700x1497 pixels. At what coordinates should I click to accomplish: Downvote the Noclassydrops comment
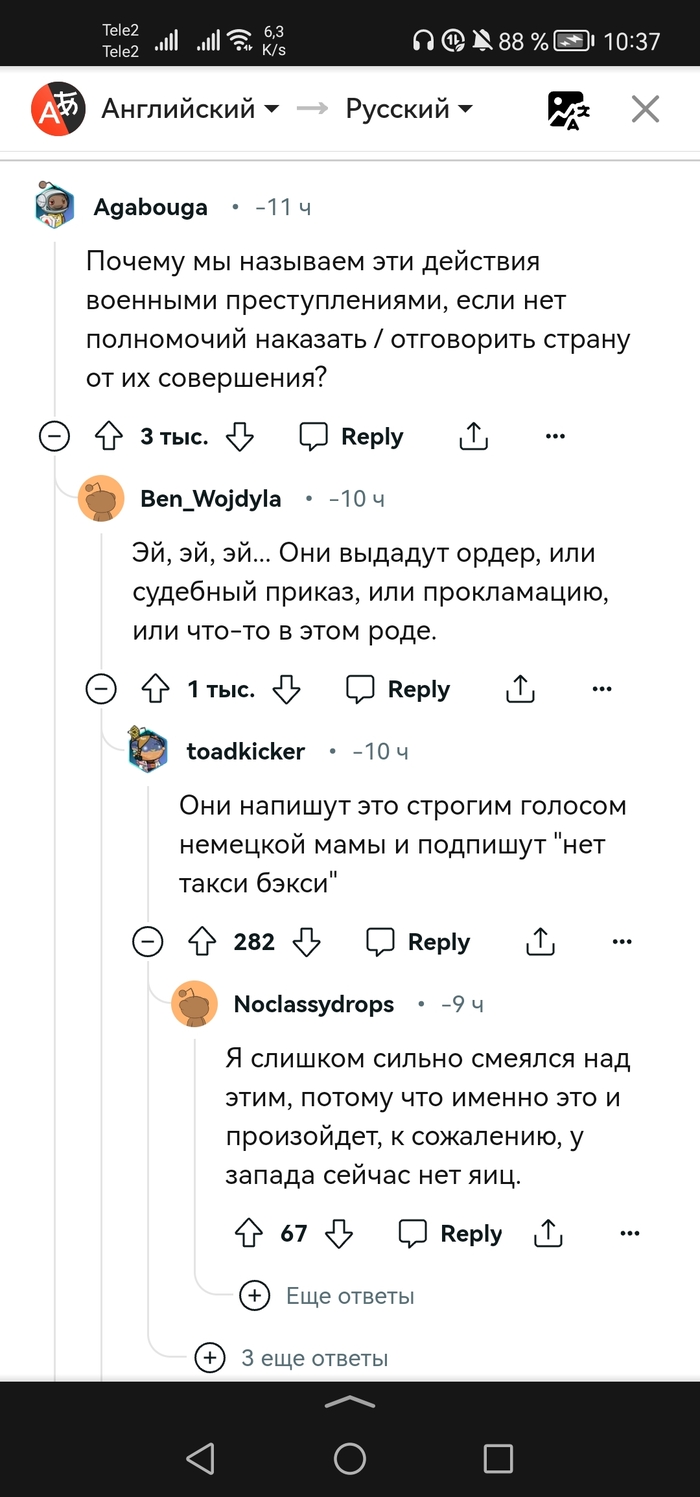click(x=340, y=1234)
